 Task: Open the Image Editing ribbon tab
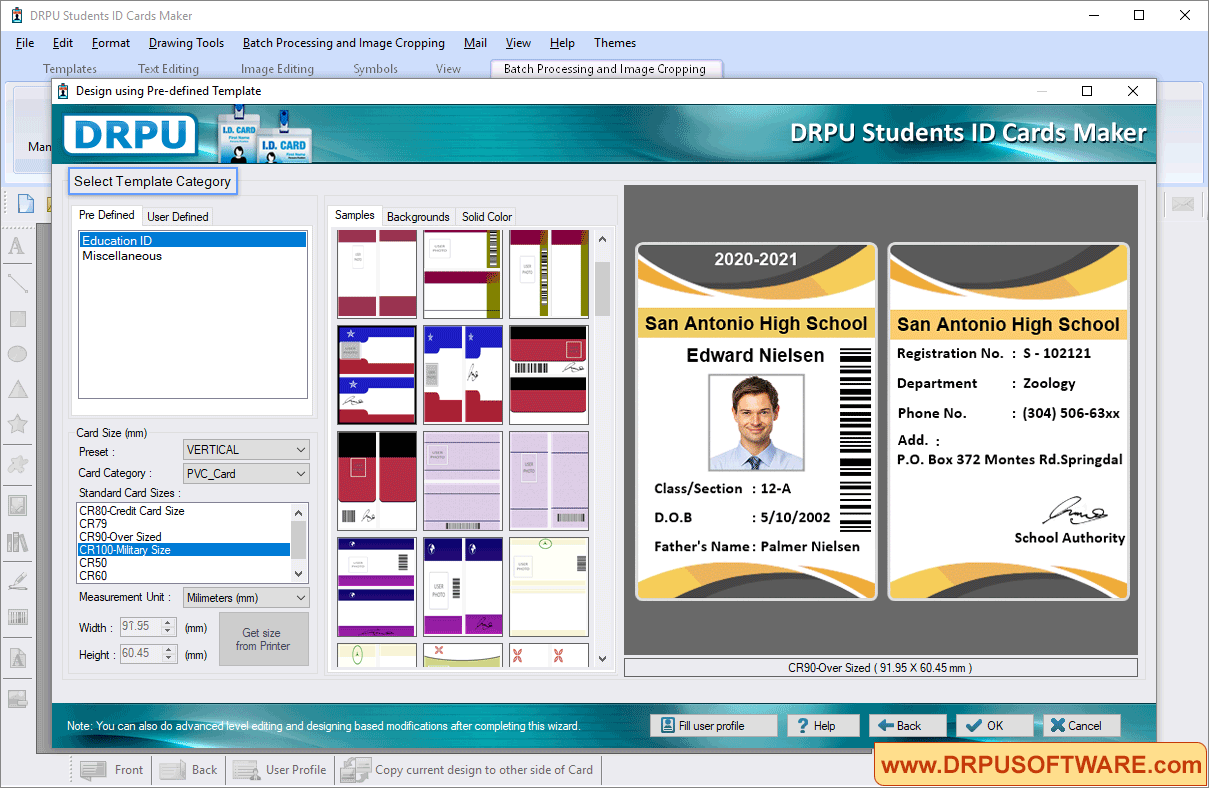click(277, 69)
